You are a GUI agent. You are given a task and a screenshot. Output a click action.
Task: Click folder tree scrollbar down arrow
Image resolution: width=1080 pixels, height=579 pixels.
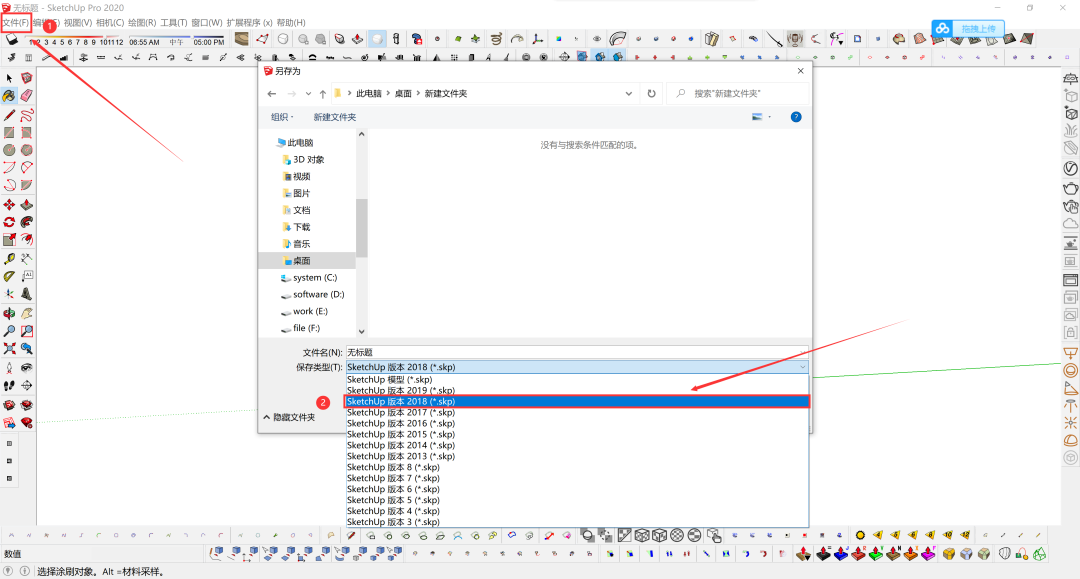click(362, 331)
